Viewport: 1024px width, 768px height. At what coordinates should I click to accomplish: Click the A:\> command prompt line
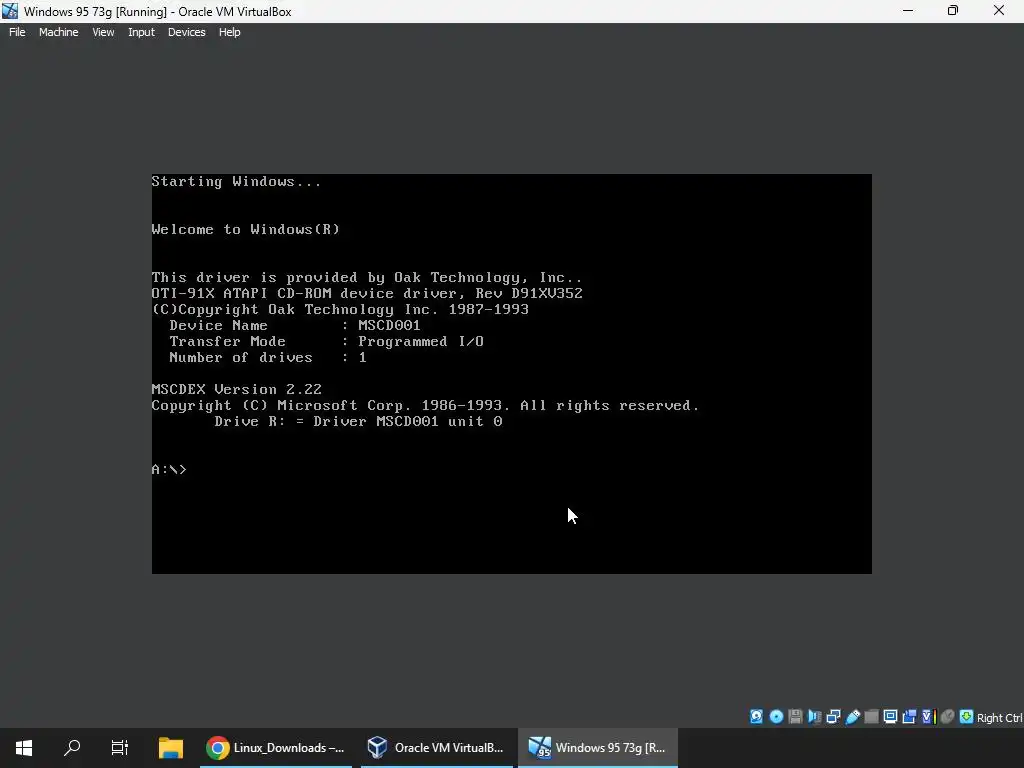(169, 469)
